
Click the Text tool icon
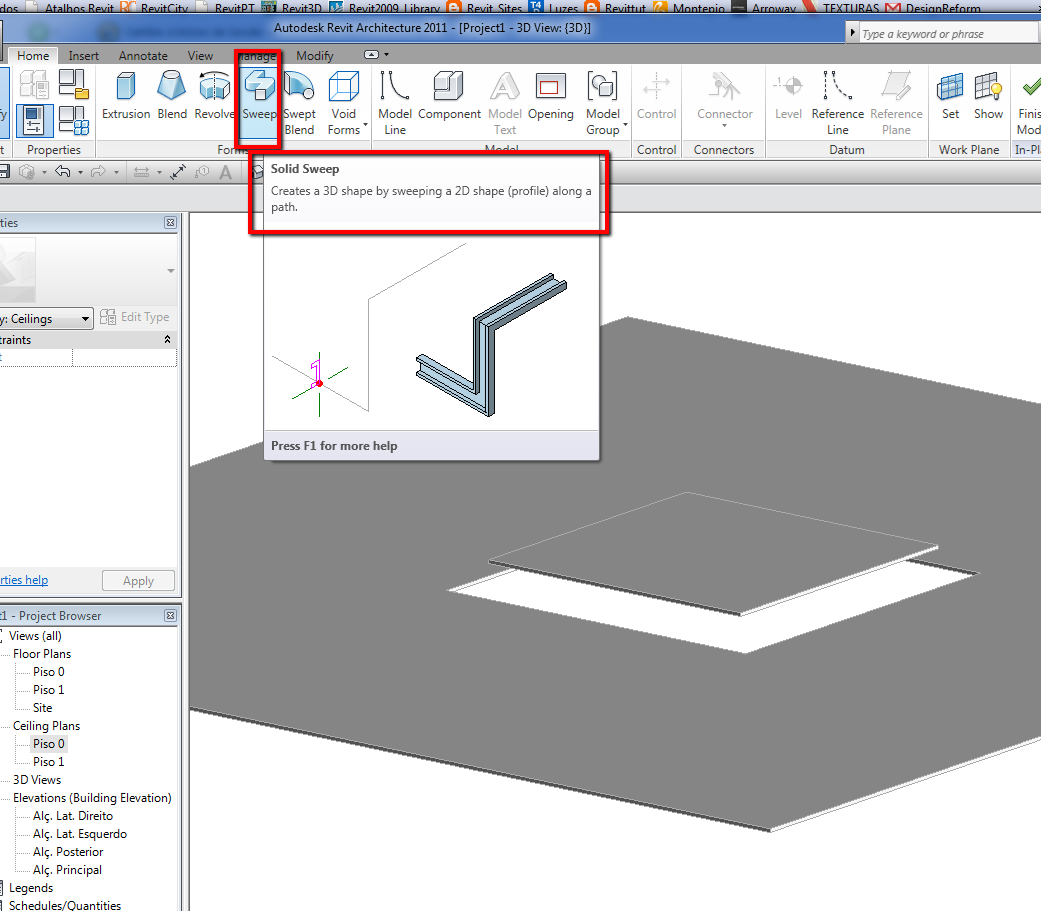(x=226, y=172)
